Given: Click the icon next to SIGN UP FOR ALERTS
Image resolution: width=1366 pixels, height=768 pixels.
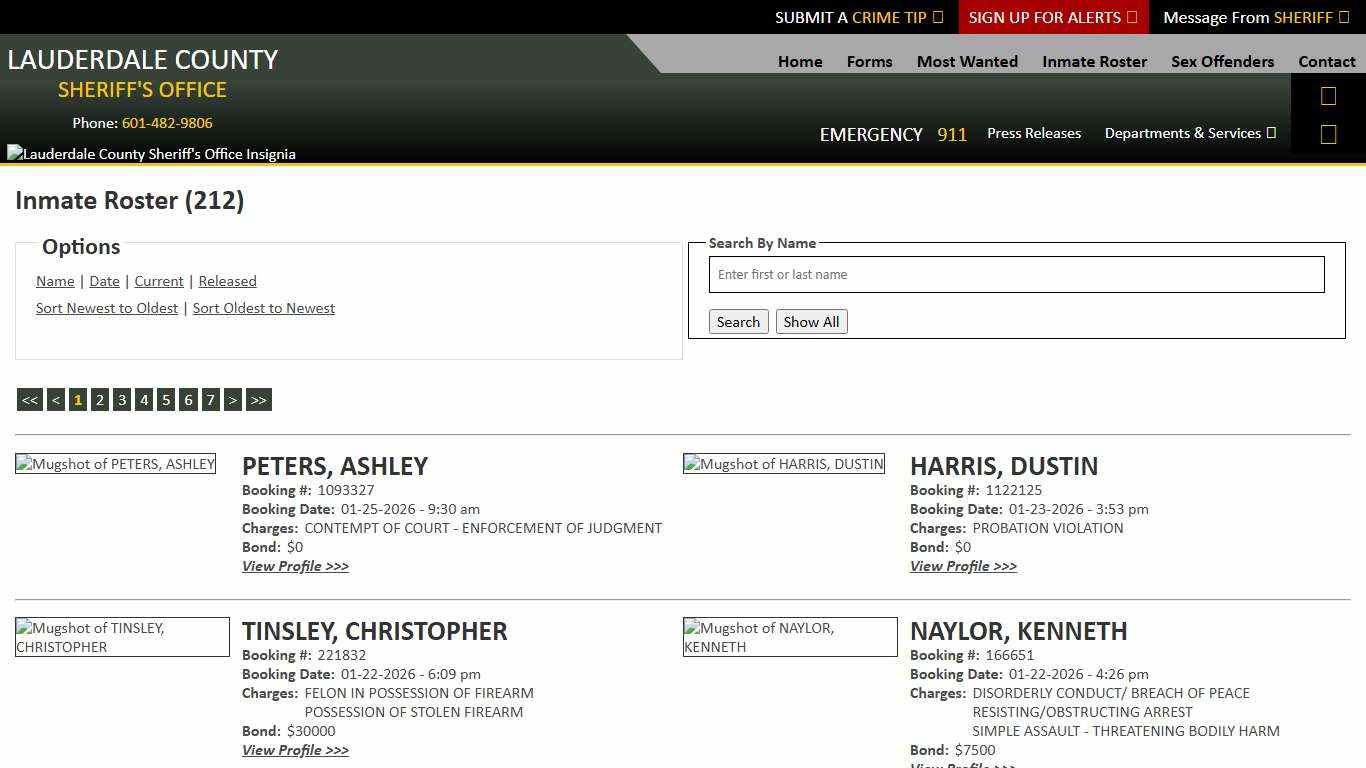Looking at the screenshot, I should point(1131,17).
